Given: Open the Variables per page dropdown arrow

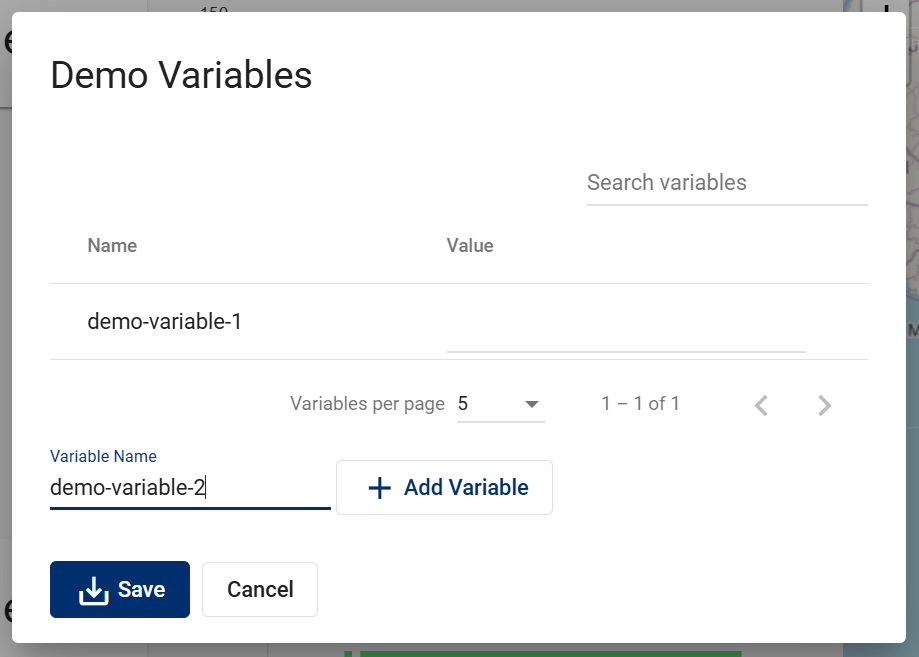Looking at the screenshot, I should [x=532, y=405].
